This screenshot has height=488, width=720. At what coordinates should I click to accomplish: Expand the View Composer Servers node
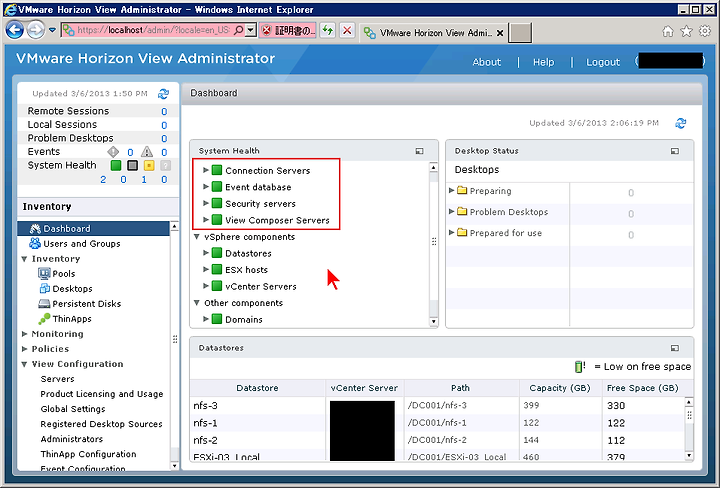(x=206, y=220)
